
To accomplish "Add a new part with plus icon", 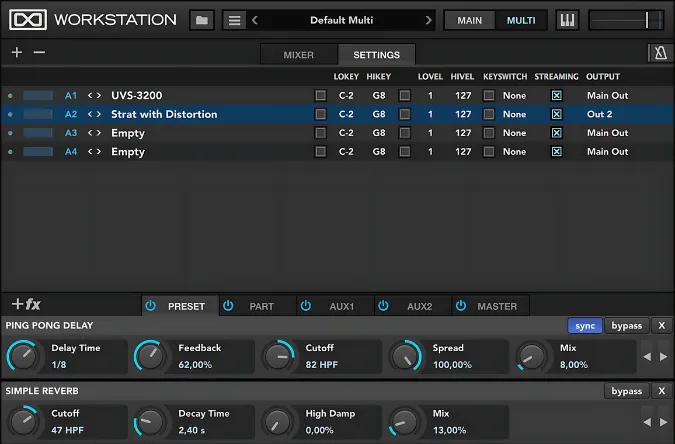I will pyautogui.click(x=17, y=52).
